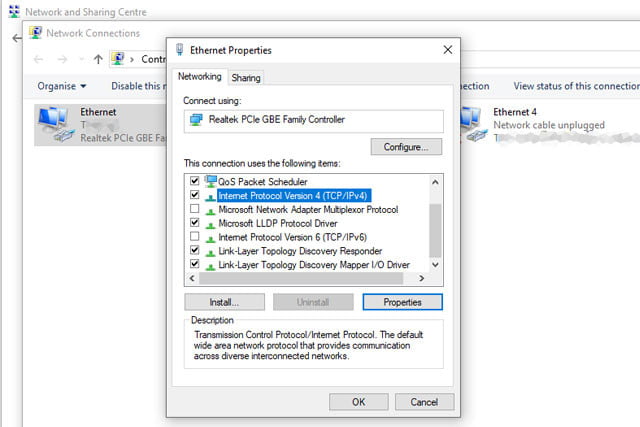Toggle Microsoft LLDP Protocol Driver checkbox
This screenshot has width=640, height=427.
point(195,222)
